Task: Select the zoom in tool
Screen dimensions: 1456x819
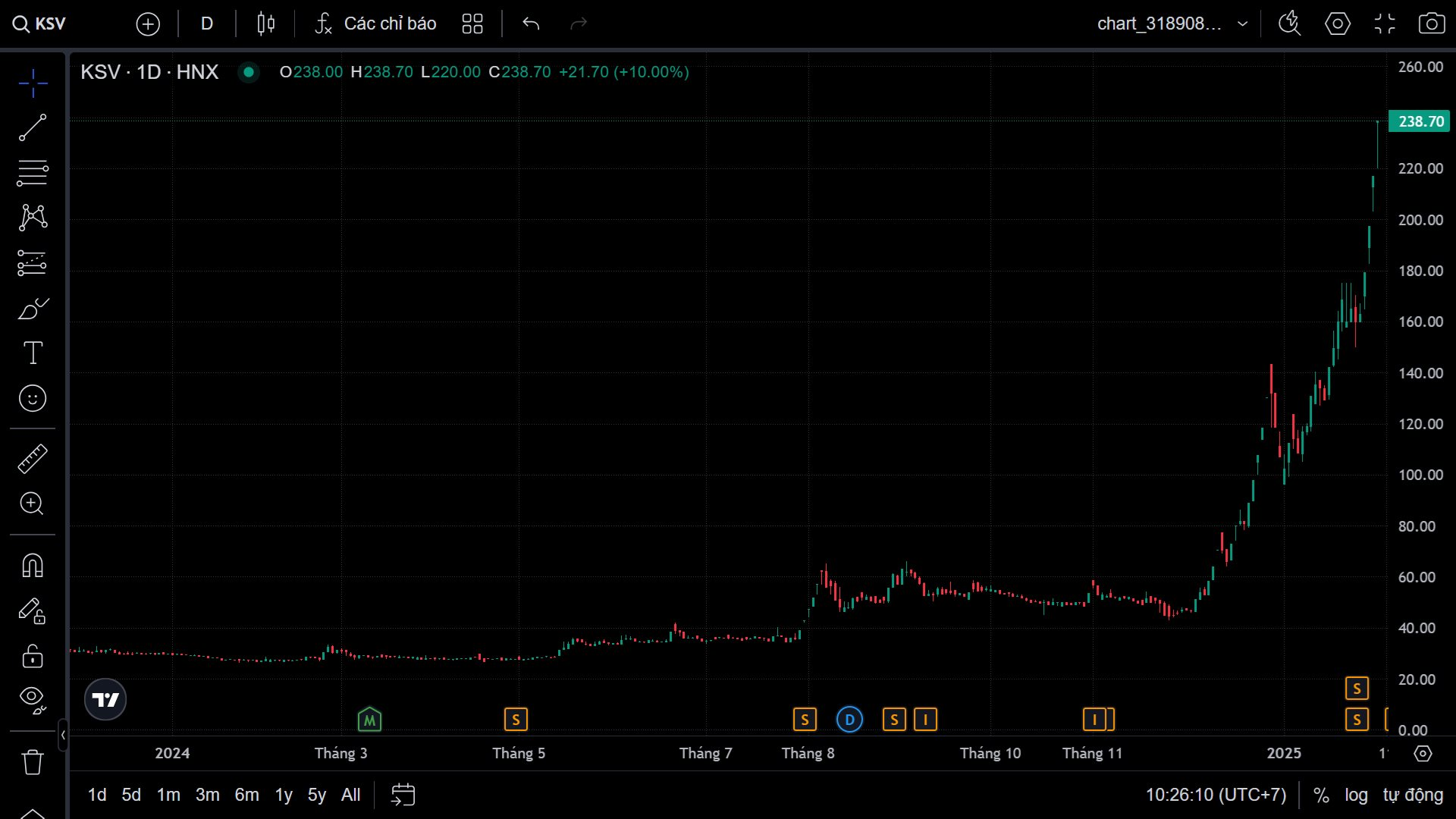Action: pos(33,504)
